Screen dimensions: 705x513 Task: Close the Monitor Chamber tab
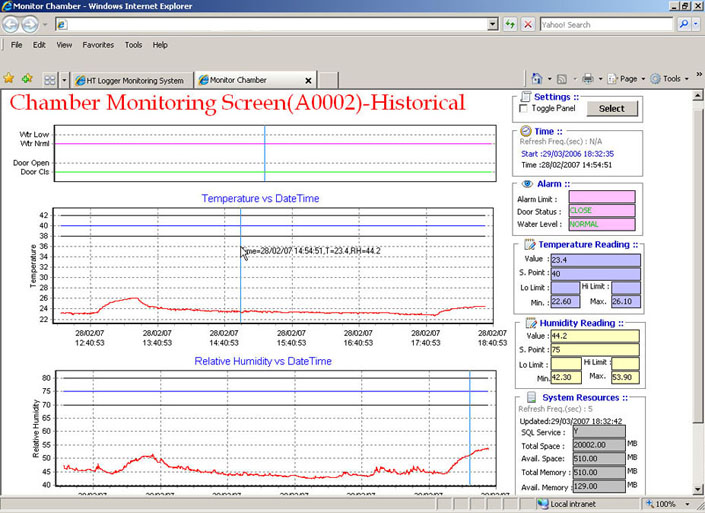[308, 79]
